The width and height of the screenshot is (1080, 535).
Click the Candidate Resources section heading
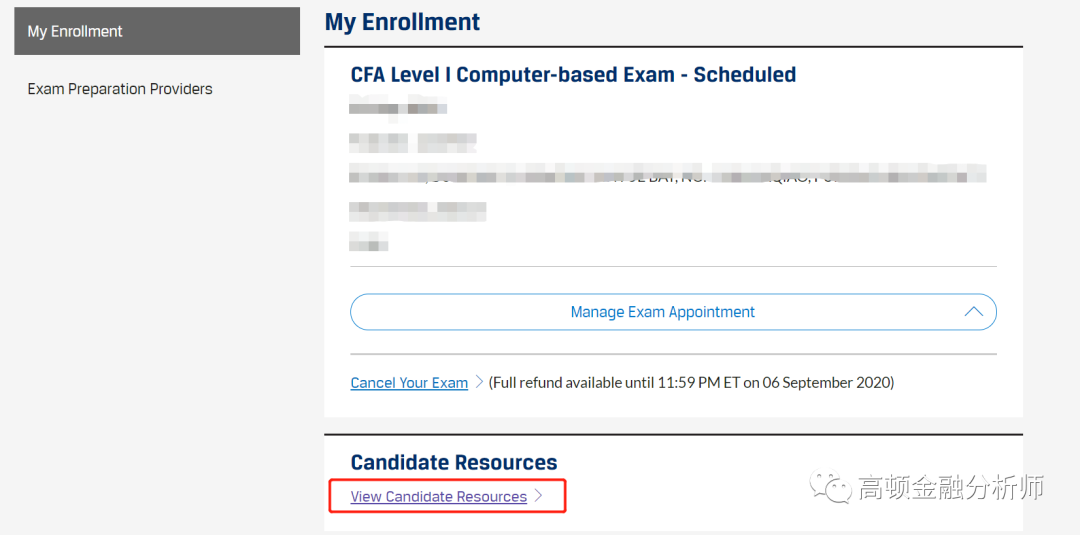pos(454,463)
